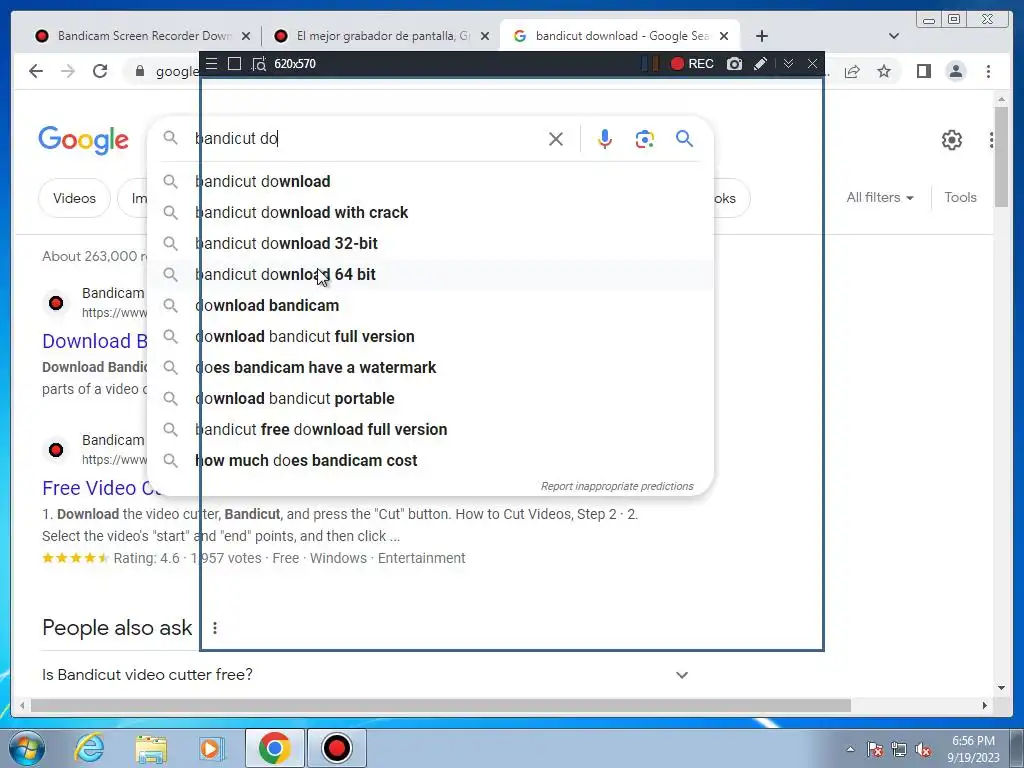1024x768 pixels.
Task: Pick suggestion 'bandicut free download full version'
Action: pyautogui.click(x=431, y=430)
